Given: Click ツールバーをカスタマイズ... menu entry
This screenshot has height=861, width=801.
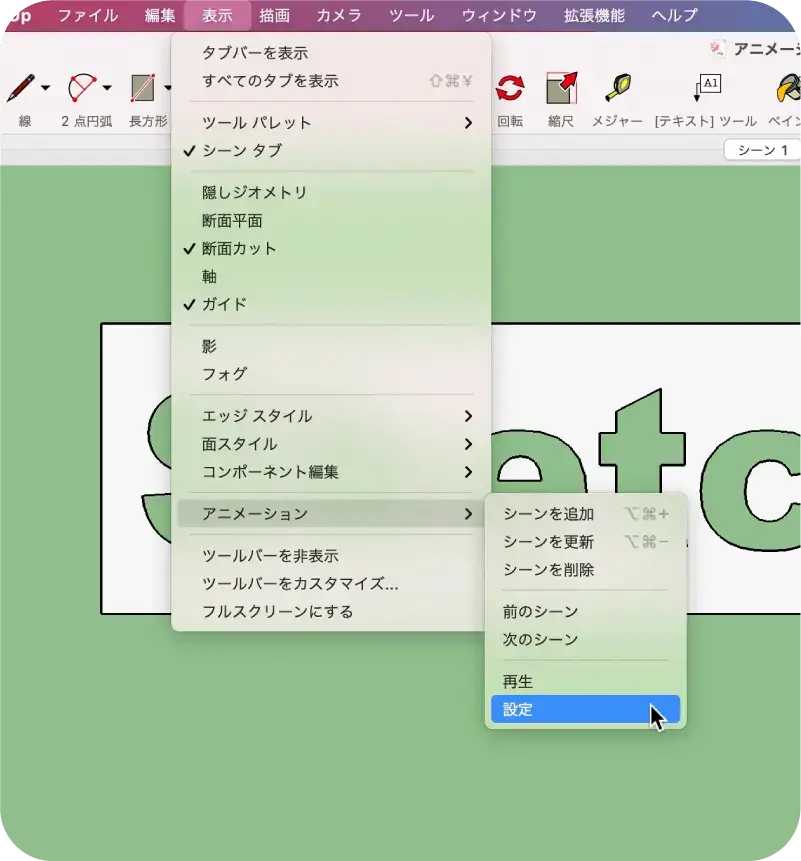Looking at the screenshot, I should tap(300, 584).
